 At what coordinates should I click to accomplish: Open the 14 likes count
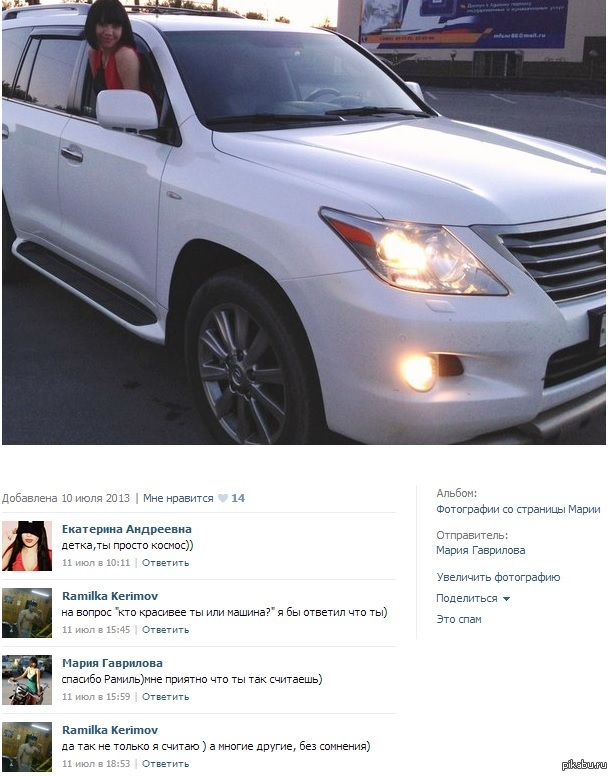(x=238, y=498)
